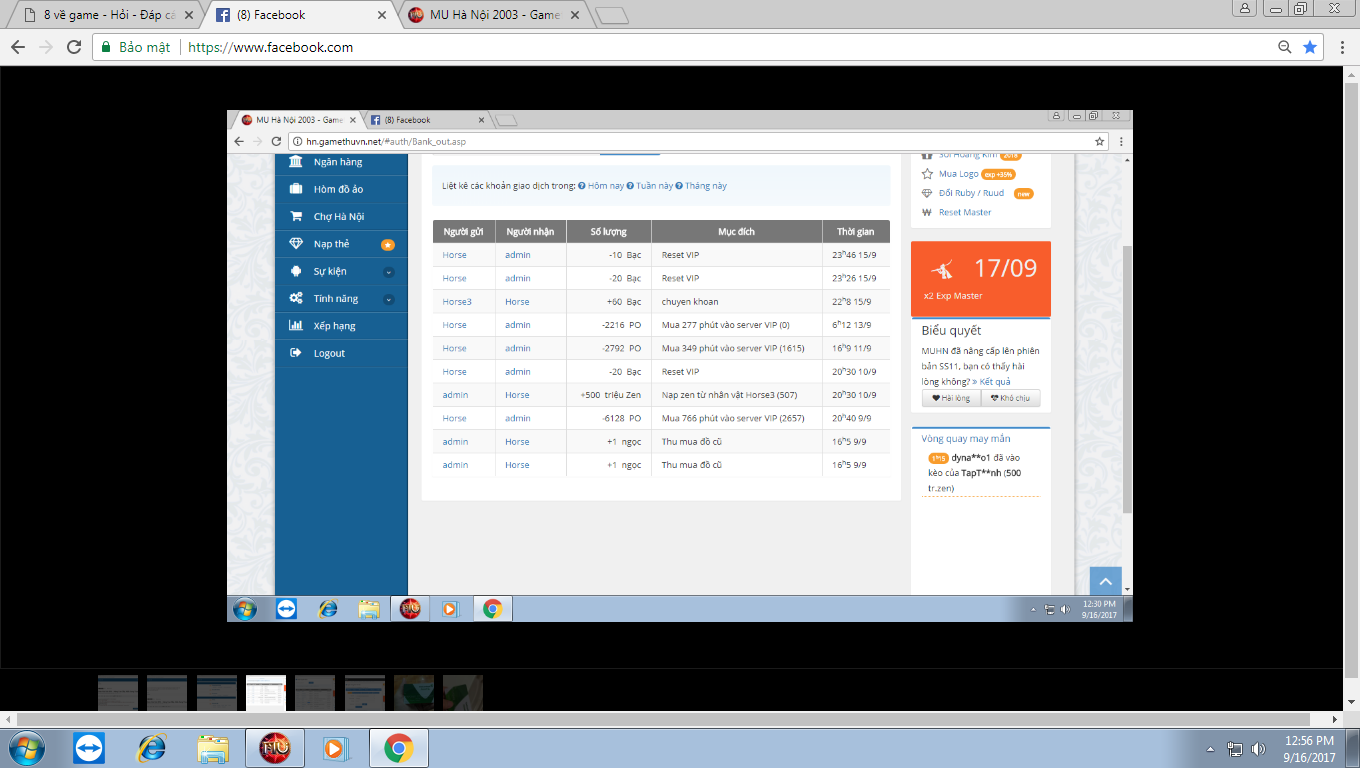Screen dimensions: 1360x768
Task: Click the zoom magnifier icon in address bar
Action: click(x=1285, y=47)
